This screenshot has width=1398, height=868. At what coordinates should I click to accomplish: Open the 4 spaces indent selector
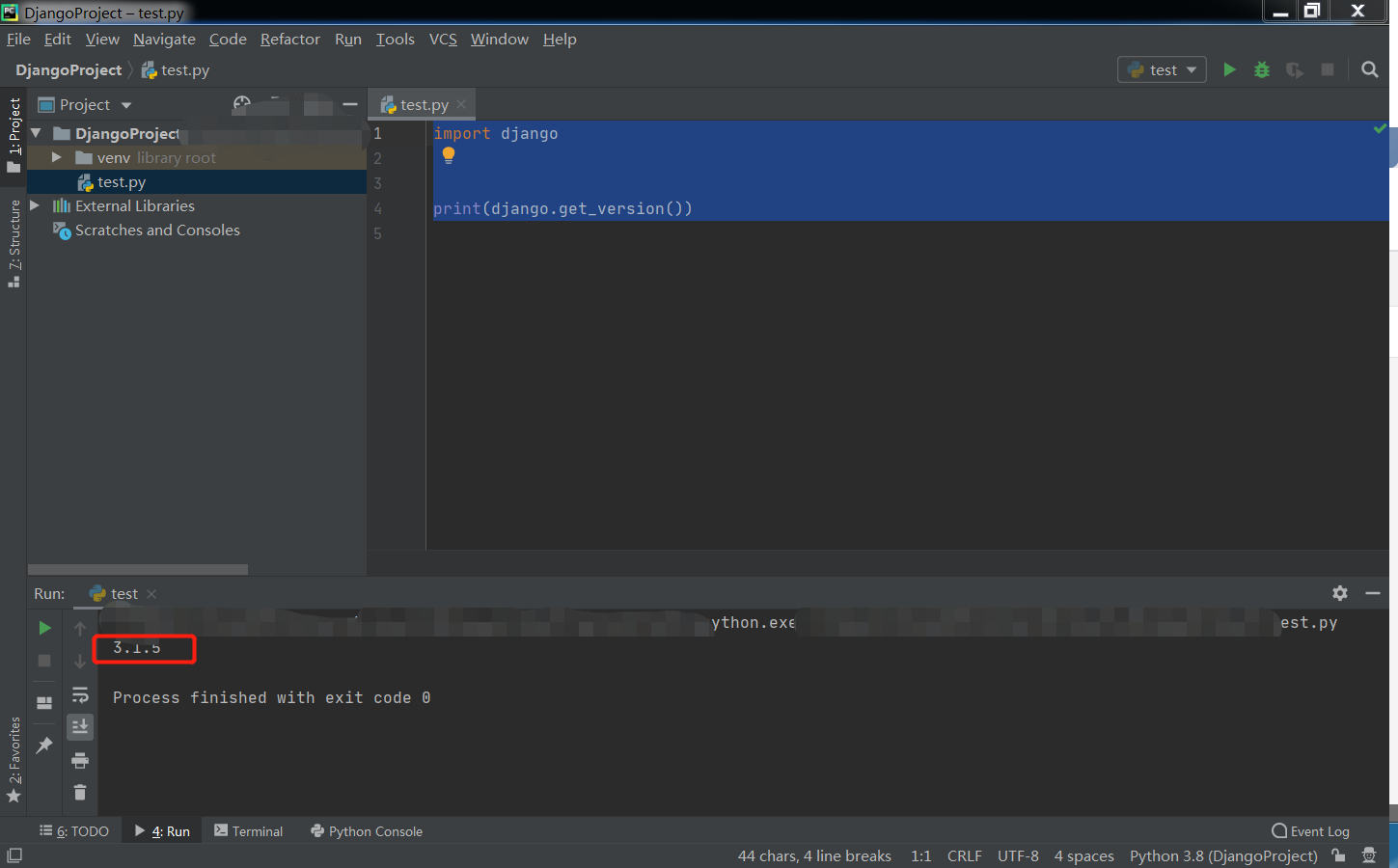pyautogui.click(x=1083, y=855)
